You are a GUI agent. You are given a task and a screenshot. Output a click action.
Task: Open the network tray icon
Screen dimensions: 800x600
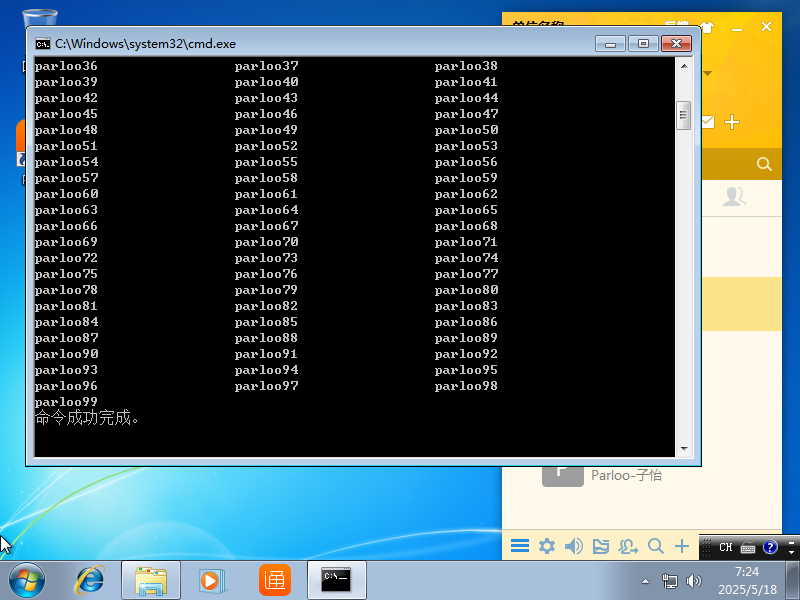coord(669,581)
